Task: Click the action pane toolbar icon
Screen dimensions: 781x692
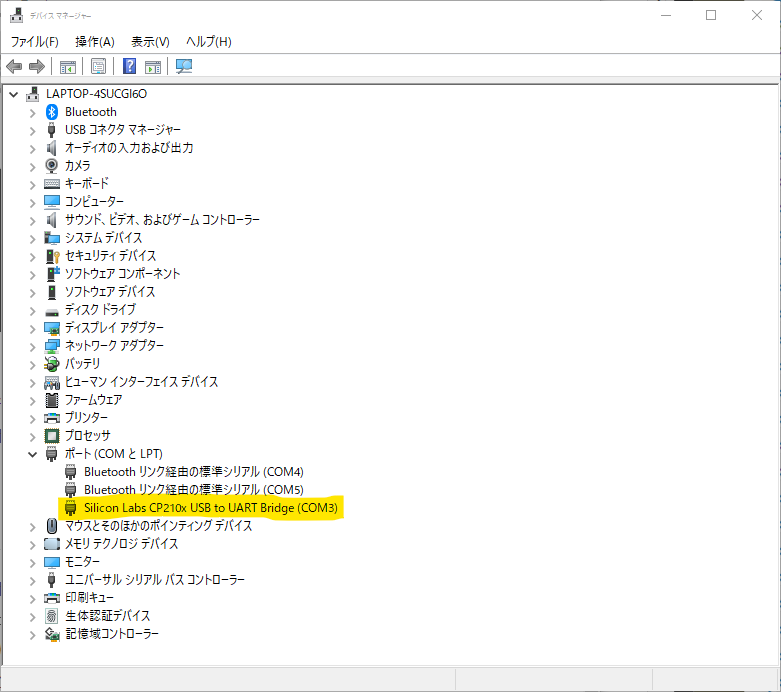Action: pyautogui.click(x=153, y=66)
